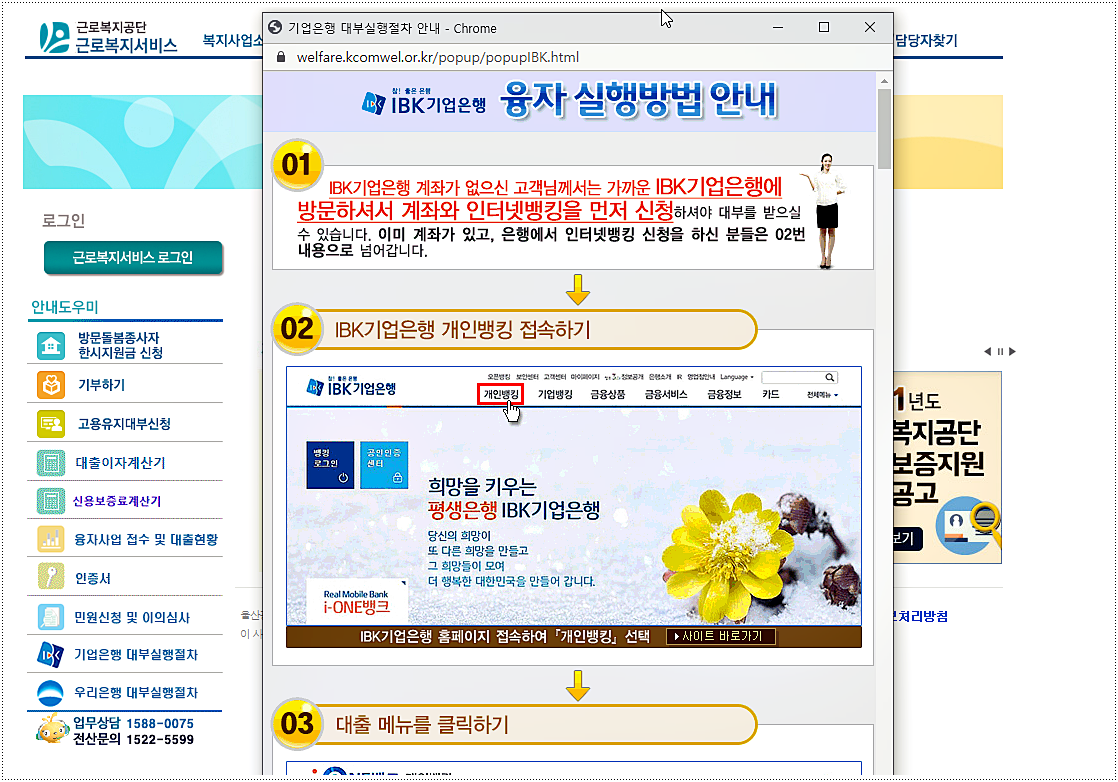
Task: Open the 신용보증료계산기 link
Action: click(117, 501)
